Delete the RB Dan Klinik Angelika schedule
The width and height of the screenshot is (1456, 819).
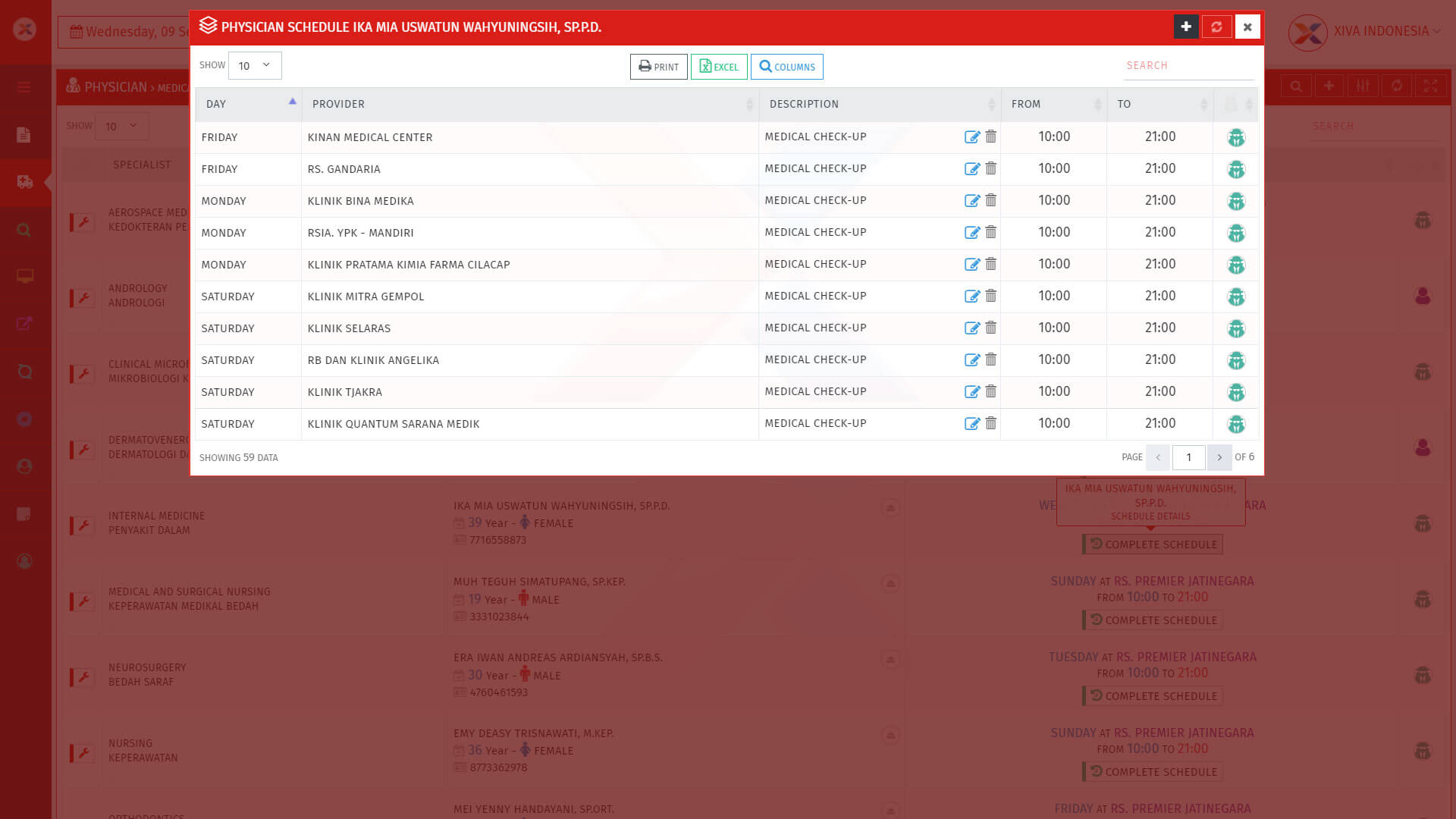[990, 359]
